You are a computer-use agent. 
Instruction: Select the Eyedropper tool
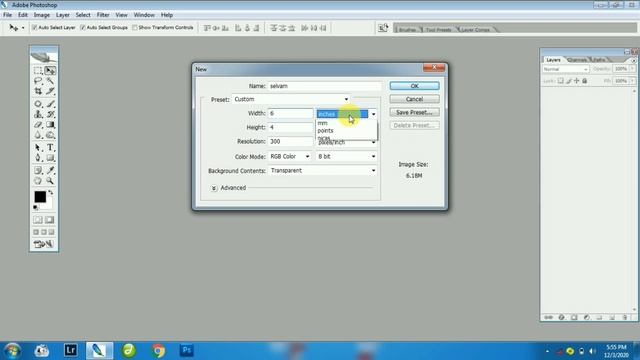pos(50,170)
